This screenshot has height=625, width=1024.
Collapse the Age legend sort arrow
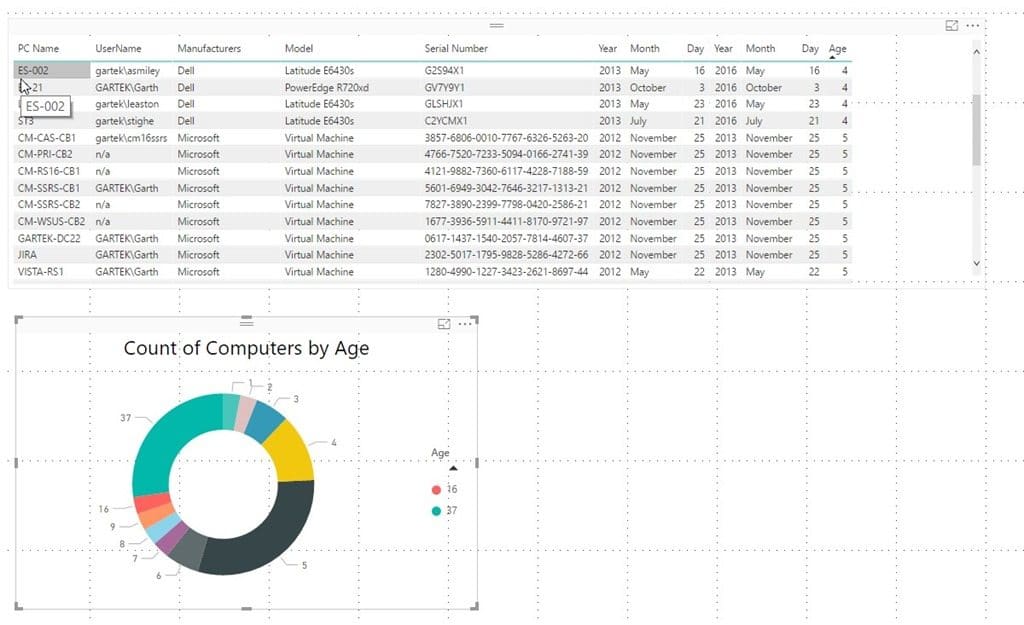click(x=453, y=468)
